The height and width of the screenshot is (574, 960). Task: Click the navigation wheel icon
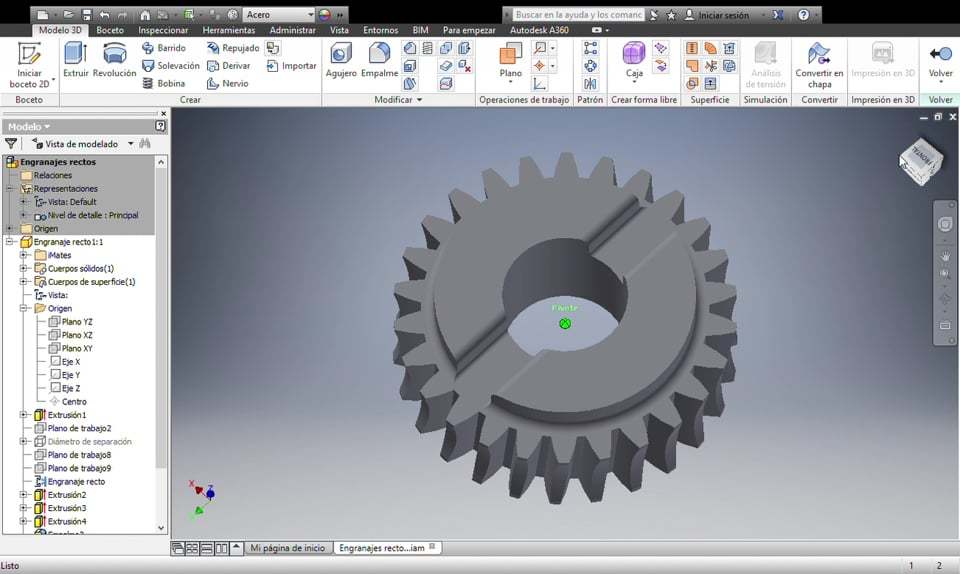(x=945, y=224)
